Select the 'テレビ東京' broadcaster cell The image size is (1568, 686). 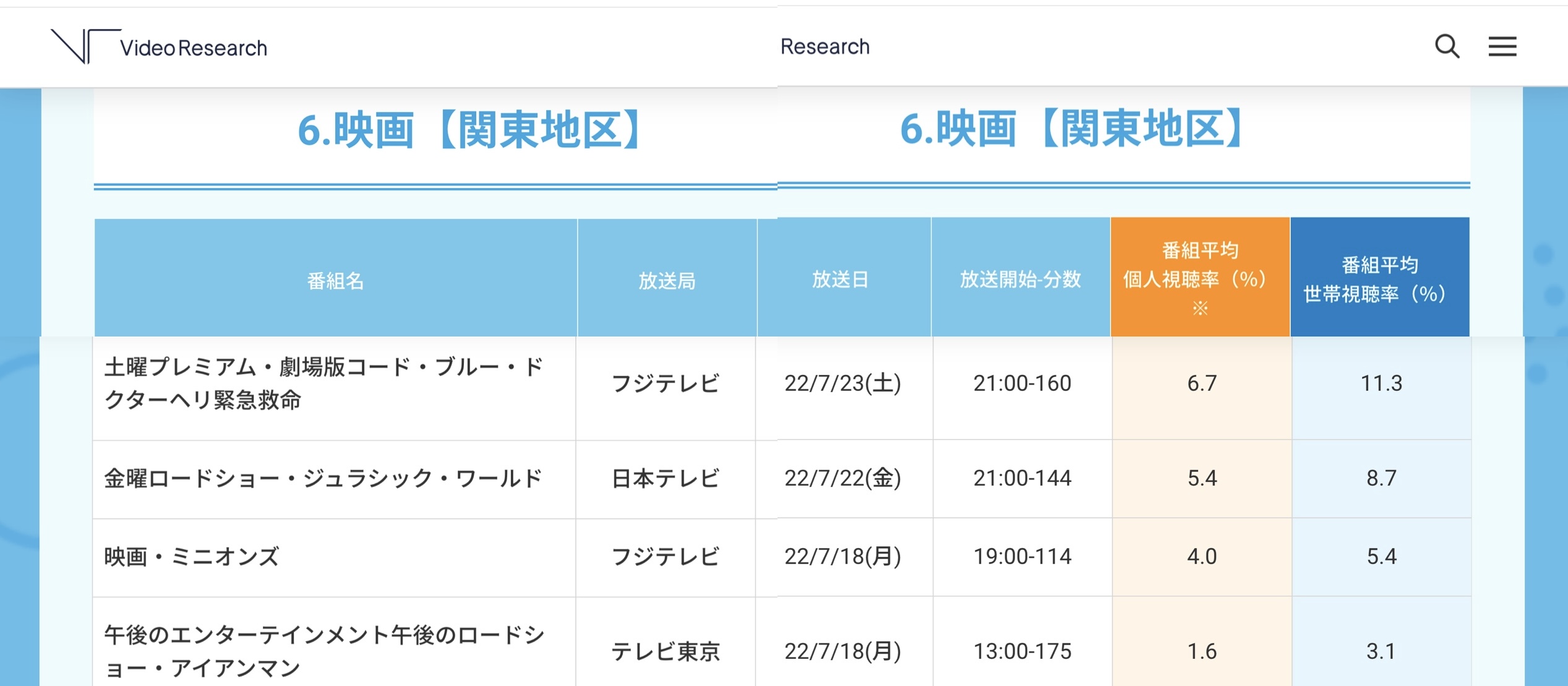point(666,651)
